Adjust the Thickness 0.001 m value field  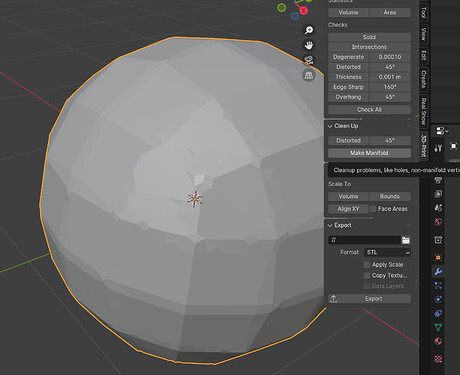[x=390, y=77]
